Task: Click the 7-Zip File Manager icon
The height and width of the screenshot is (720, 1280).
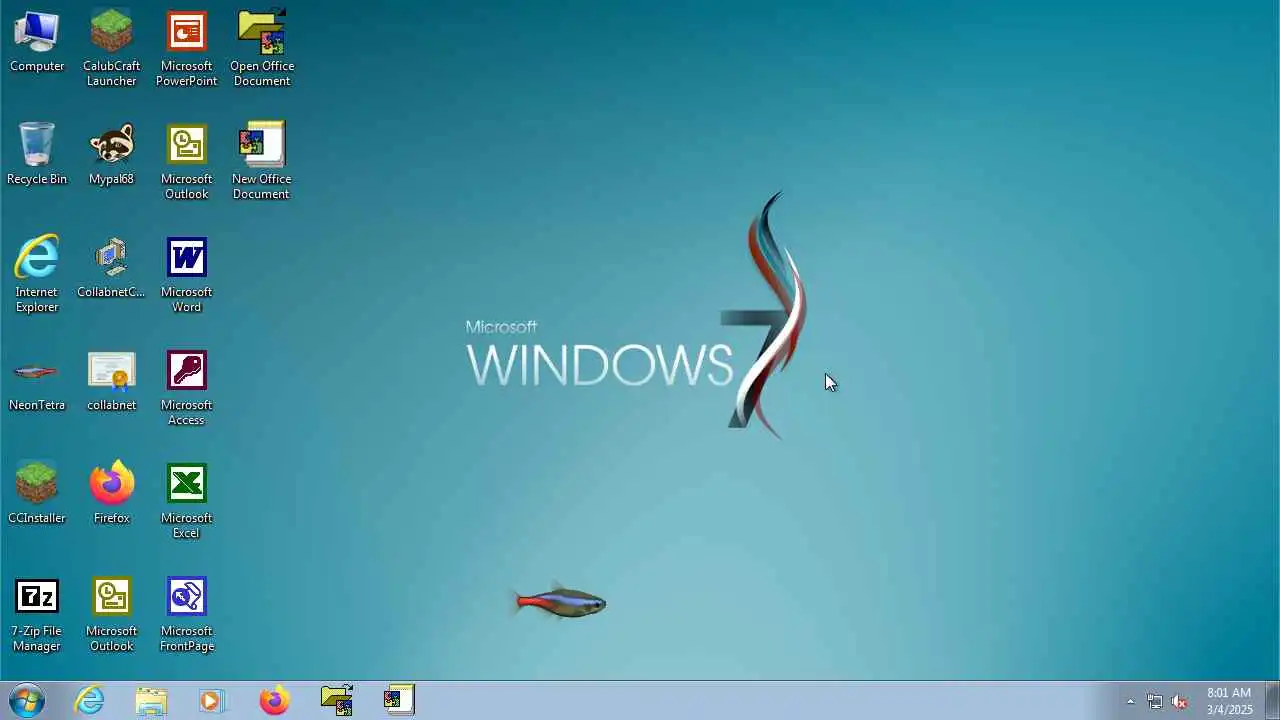Action: point(37,614)
